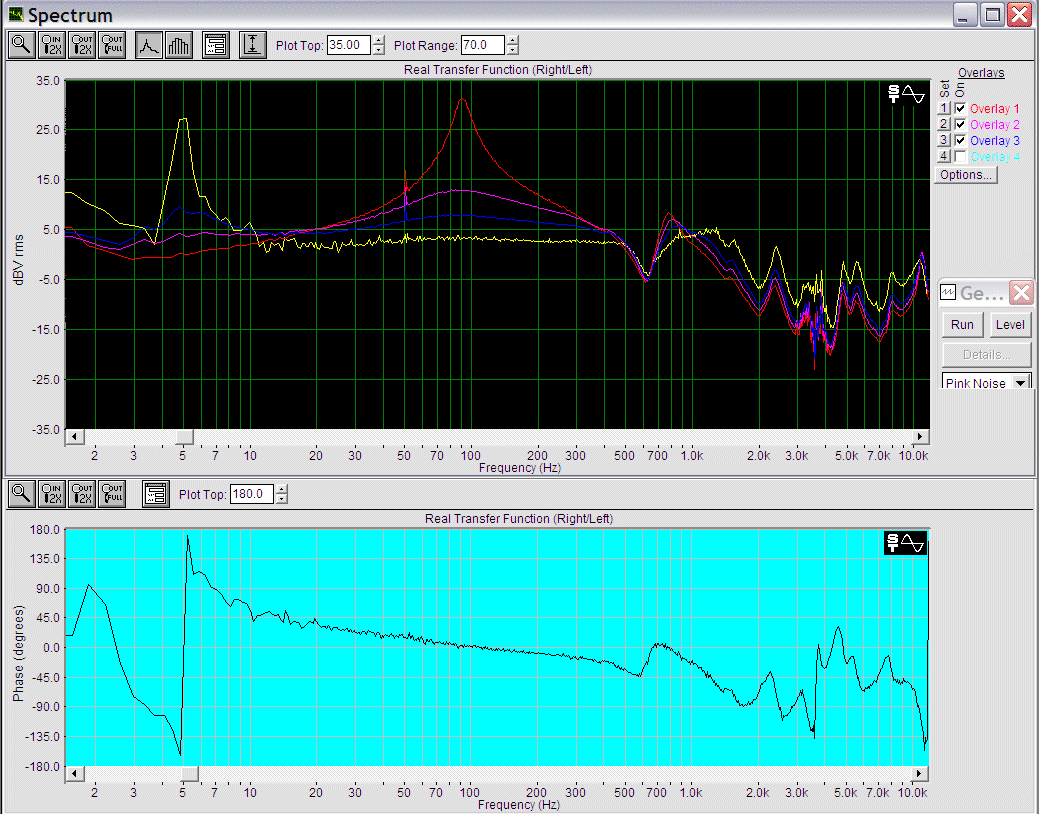Set overlay 3 from current trace
Image resolution: width=1039 pixels, height=814 pixels.
pos(944,140)
